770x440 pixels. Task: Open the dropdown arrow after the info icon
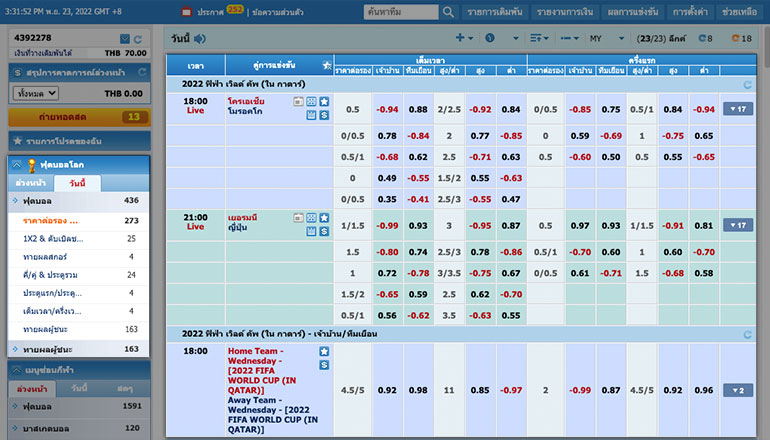point(516,38)
